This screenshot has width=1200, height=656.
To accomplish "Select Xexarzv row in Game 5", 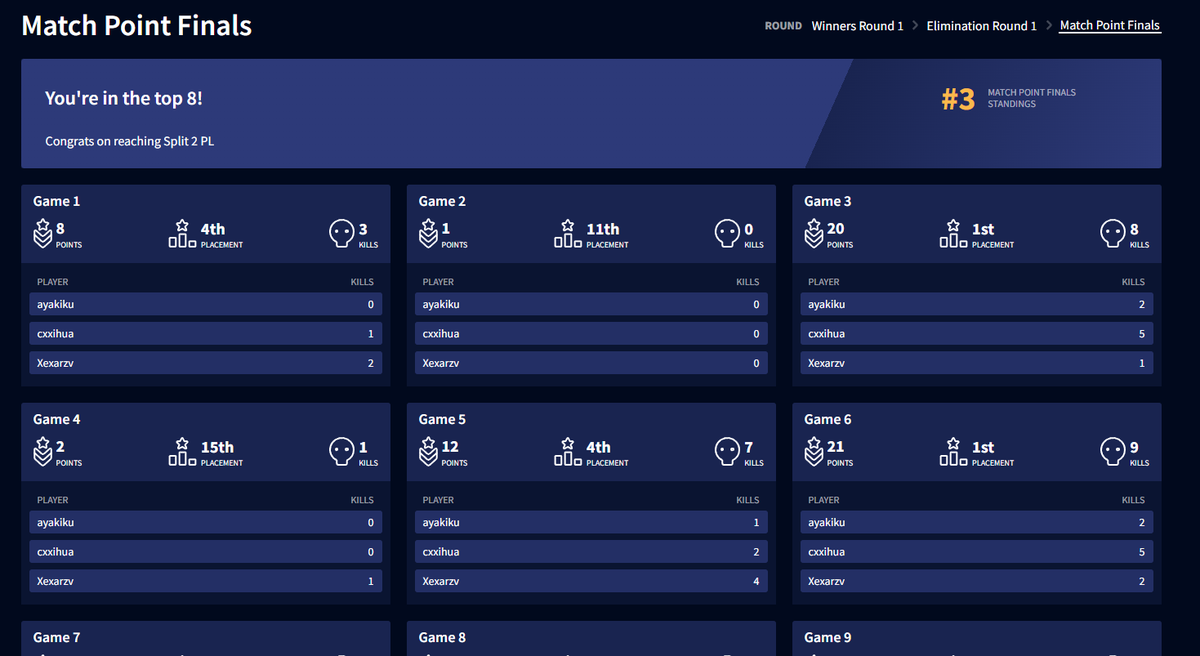I will [591, 581].
